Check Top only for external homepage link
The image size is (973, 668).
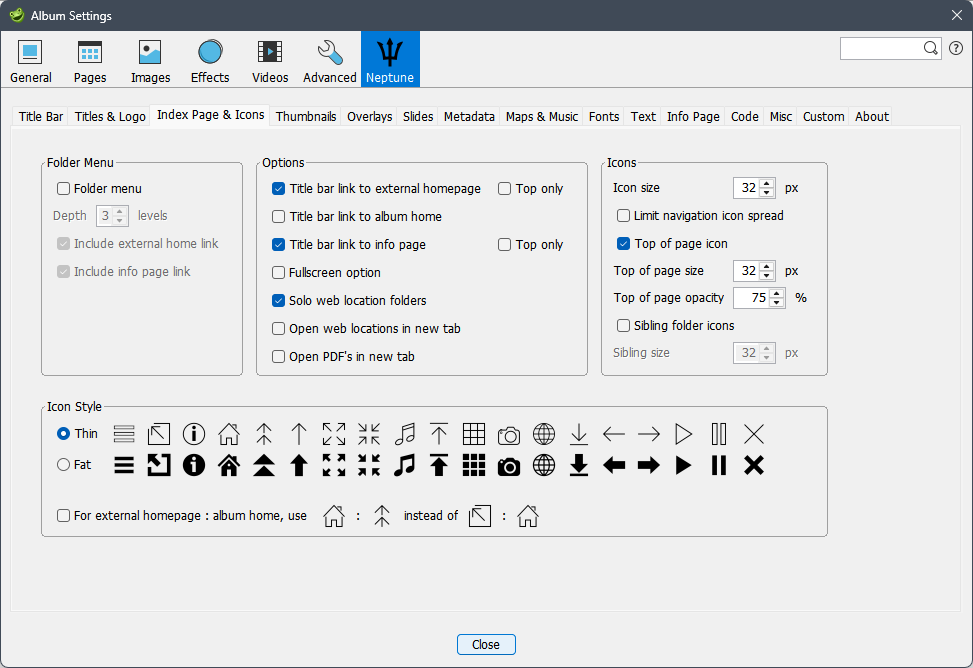pos(504,189)
